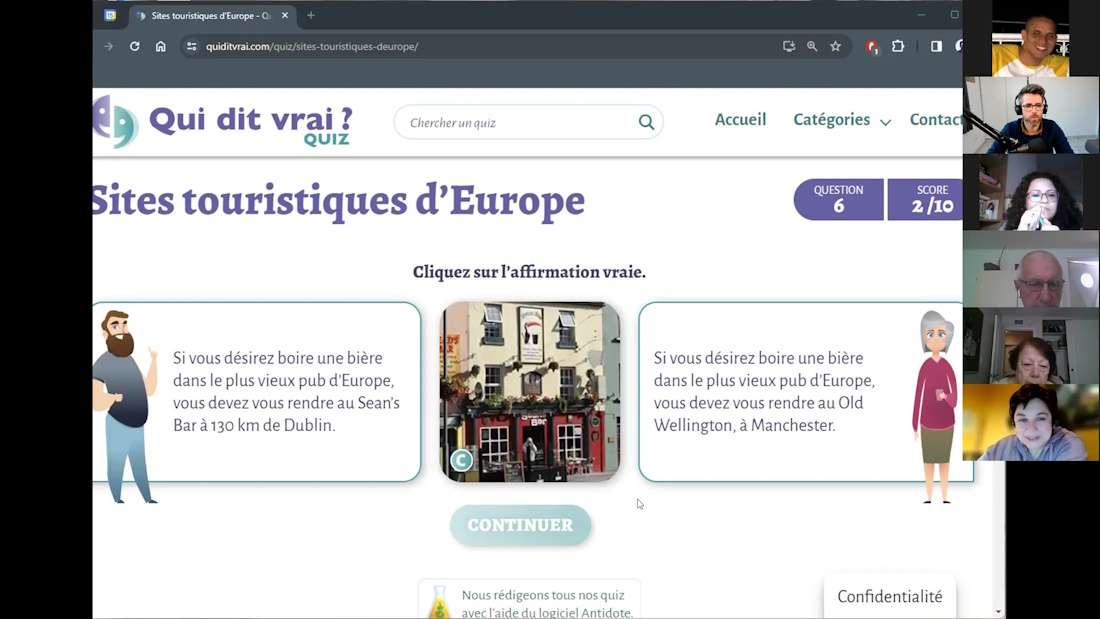This screenshot has width=1100, height=619.
Task: Click the Antidote bottle icon
Action: pos(439,602)
